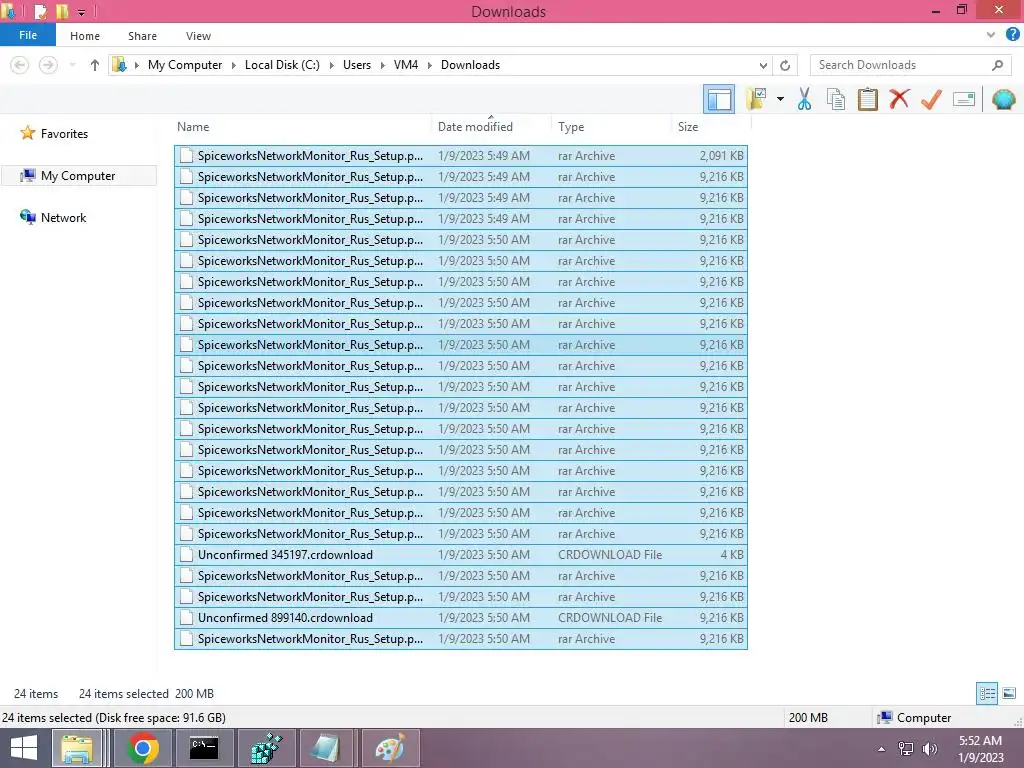
Task: Click the folder options checkmark toolbar icon
Action: click(x=757, y=99)
